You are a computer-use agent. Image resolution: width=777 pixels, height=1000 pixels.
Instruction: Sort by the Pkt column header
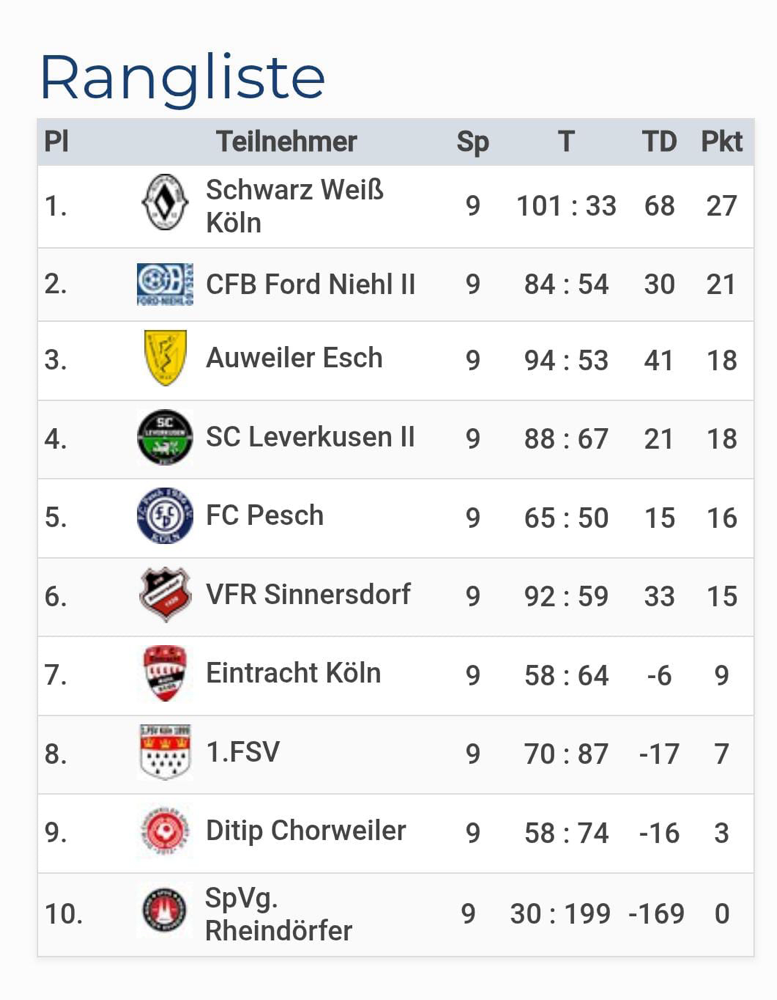click(722, 141)
